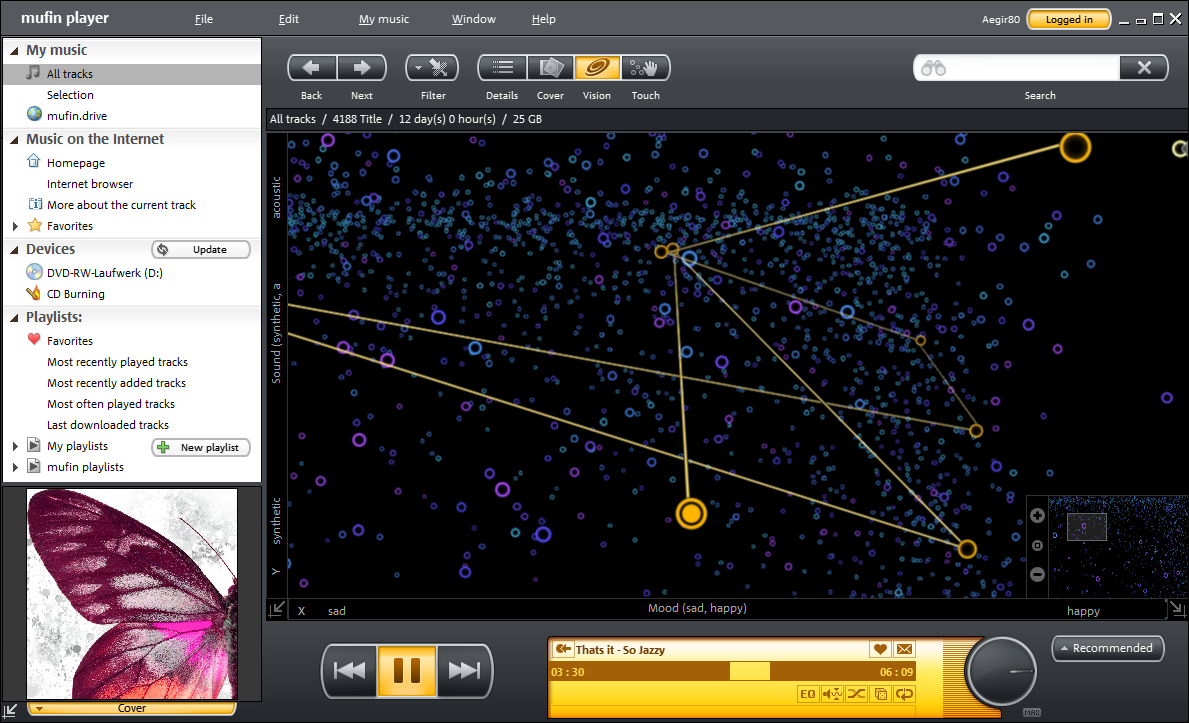Open Internet browser entry
Screen dimensions: 1189x723
coord(89,184)
